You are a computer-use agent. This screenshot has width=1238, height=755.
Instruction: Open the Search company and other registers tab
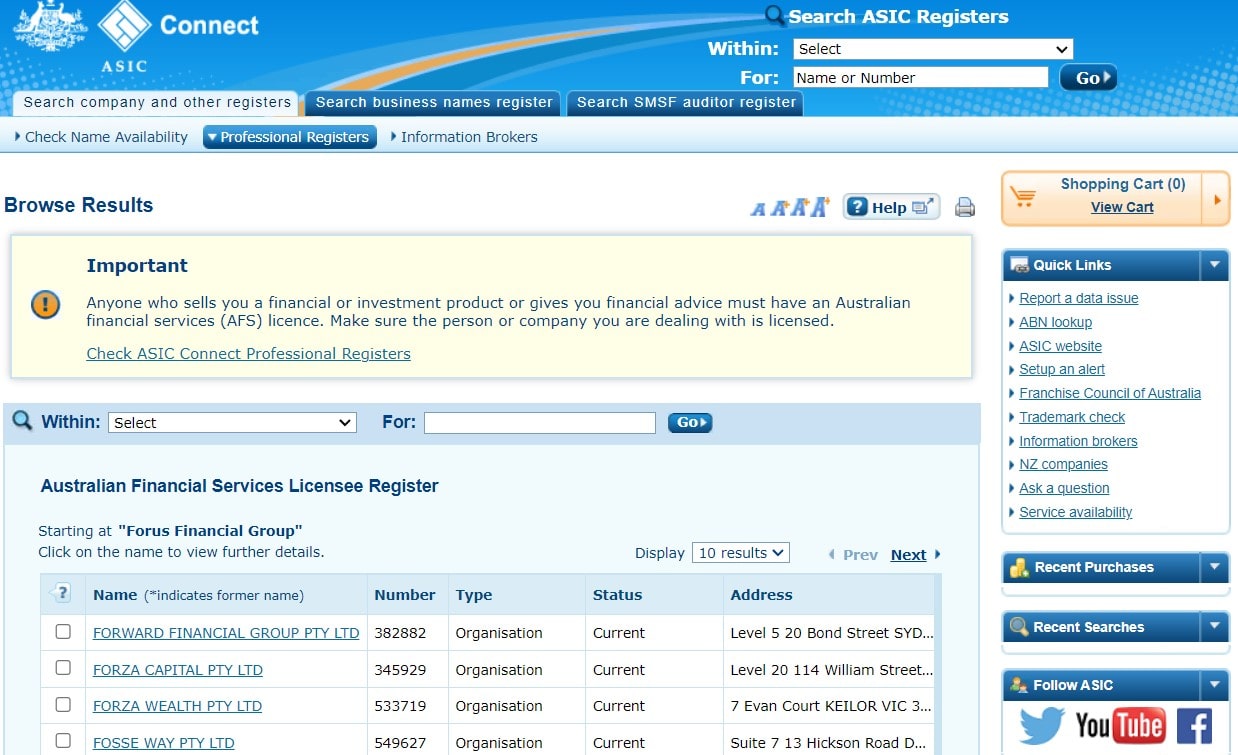pyautogui.click(x=157, y=102)
